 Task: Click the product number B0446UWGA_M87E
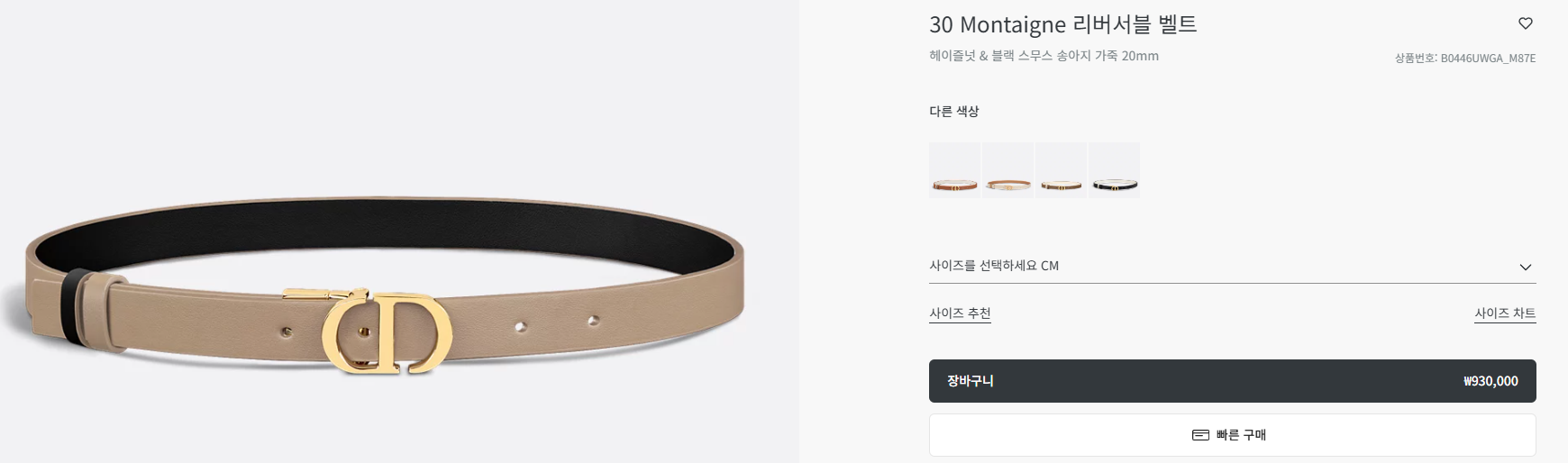(x=1488, y=59)
